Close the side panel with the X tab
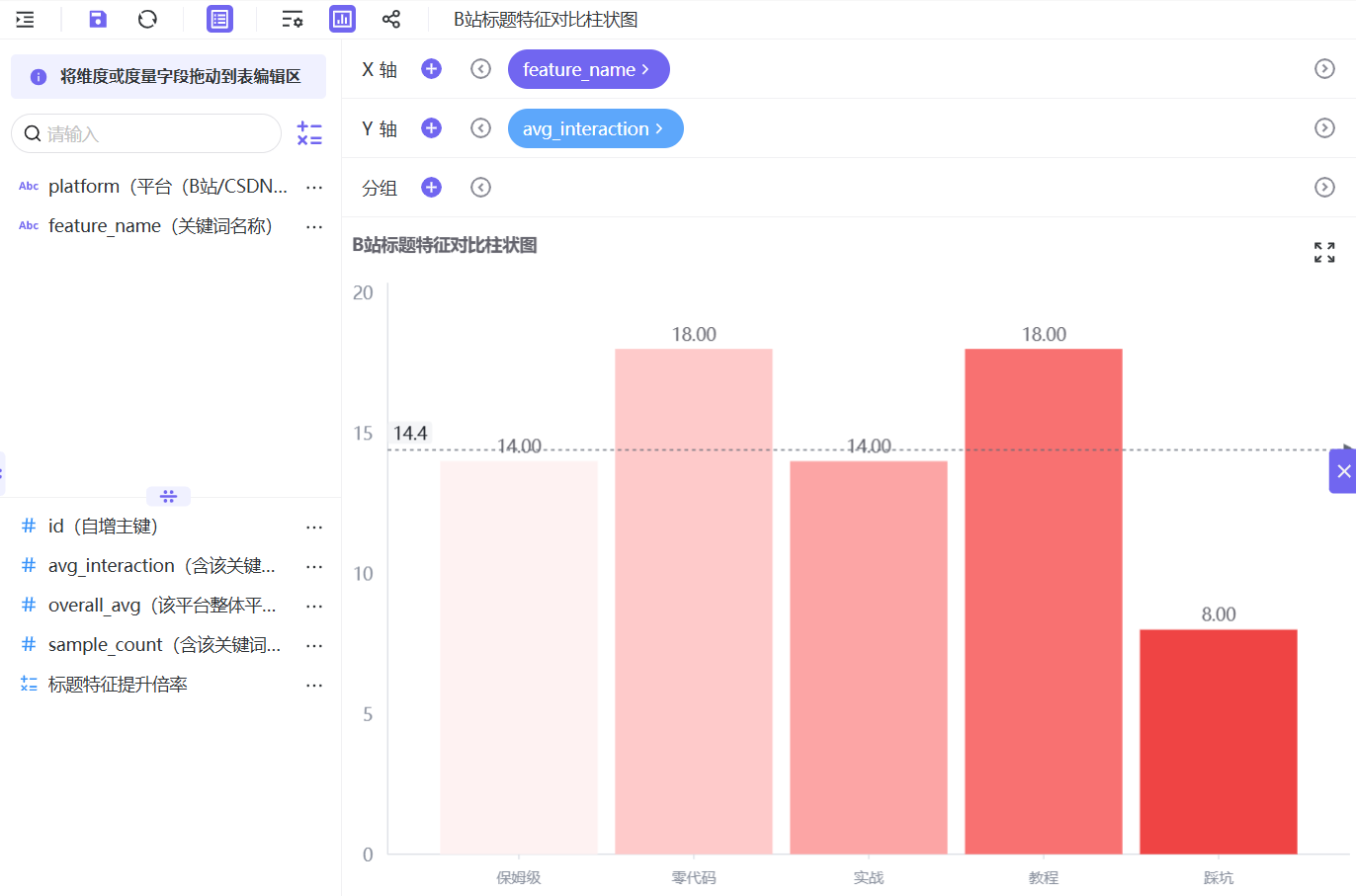1356x896 pixels. (x=1343, y=471)
